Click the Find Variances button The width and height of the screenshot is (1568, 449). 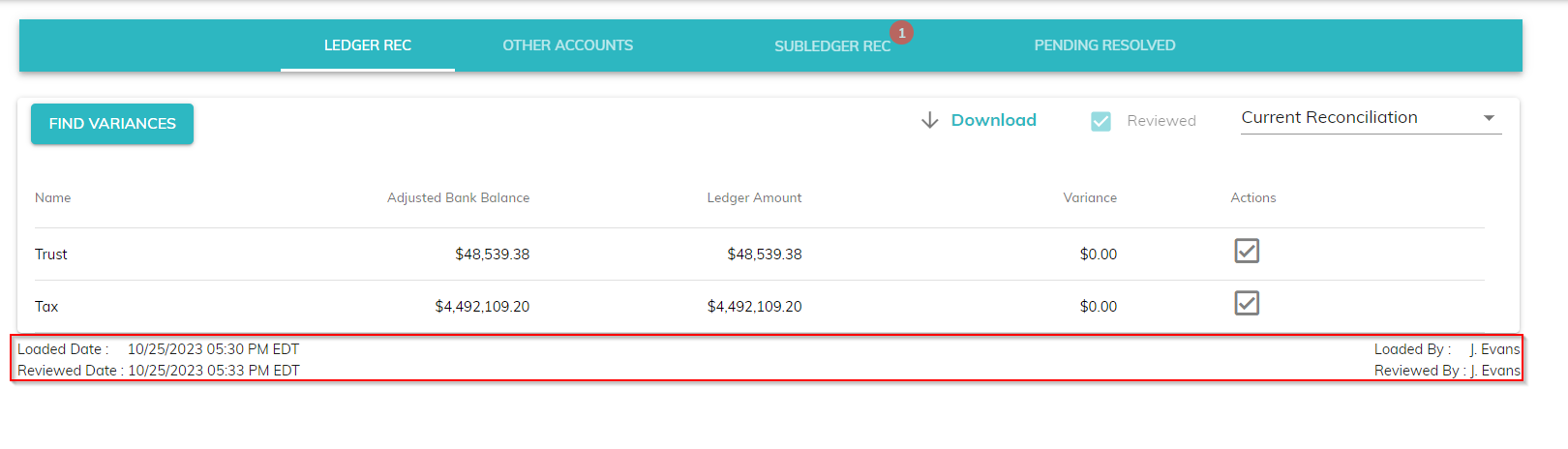tap(112, 124)
